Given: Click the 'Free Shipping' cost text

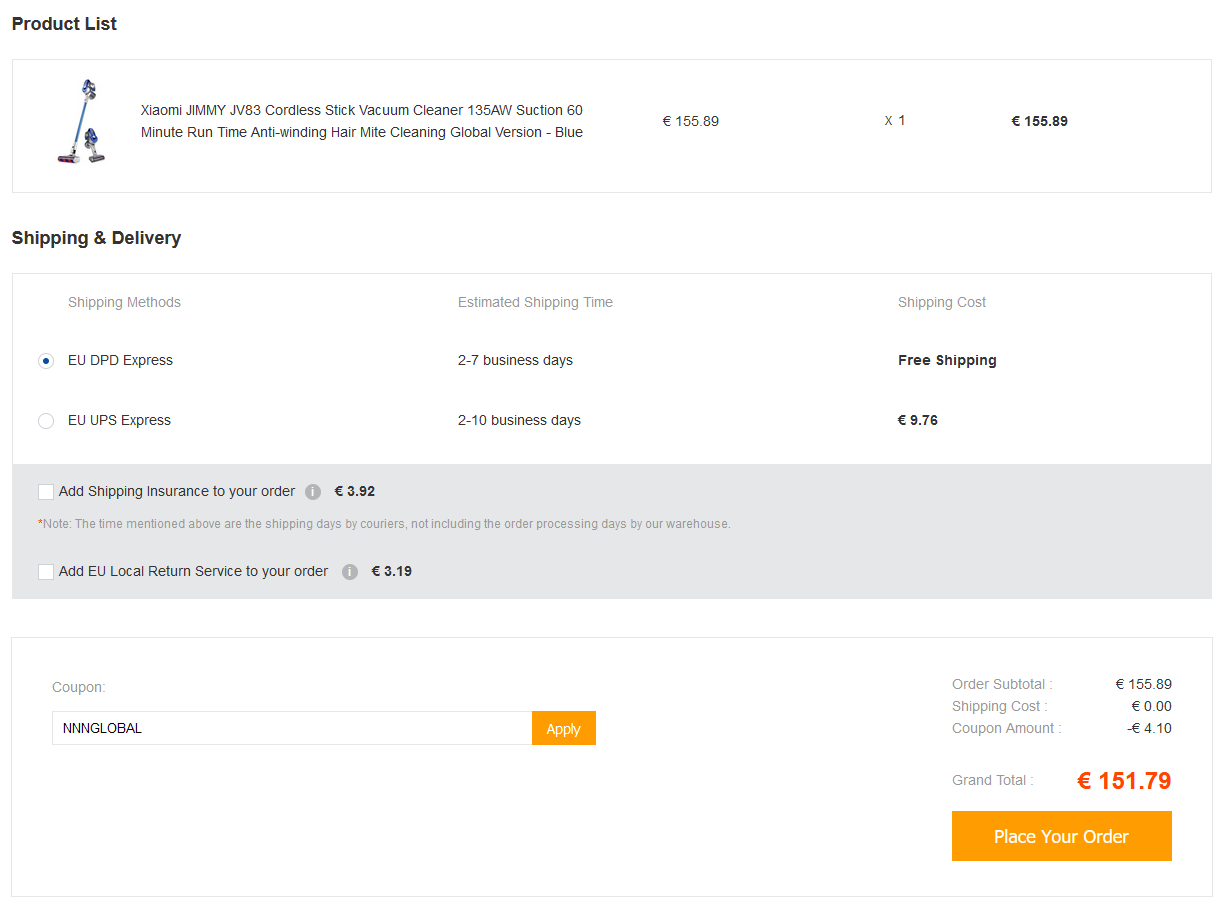Looking at the screenshot, I should (947, 360).
